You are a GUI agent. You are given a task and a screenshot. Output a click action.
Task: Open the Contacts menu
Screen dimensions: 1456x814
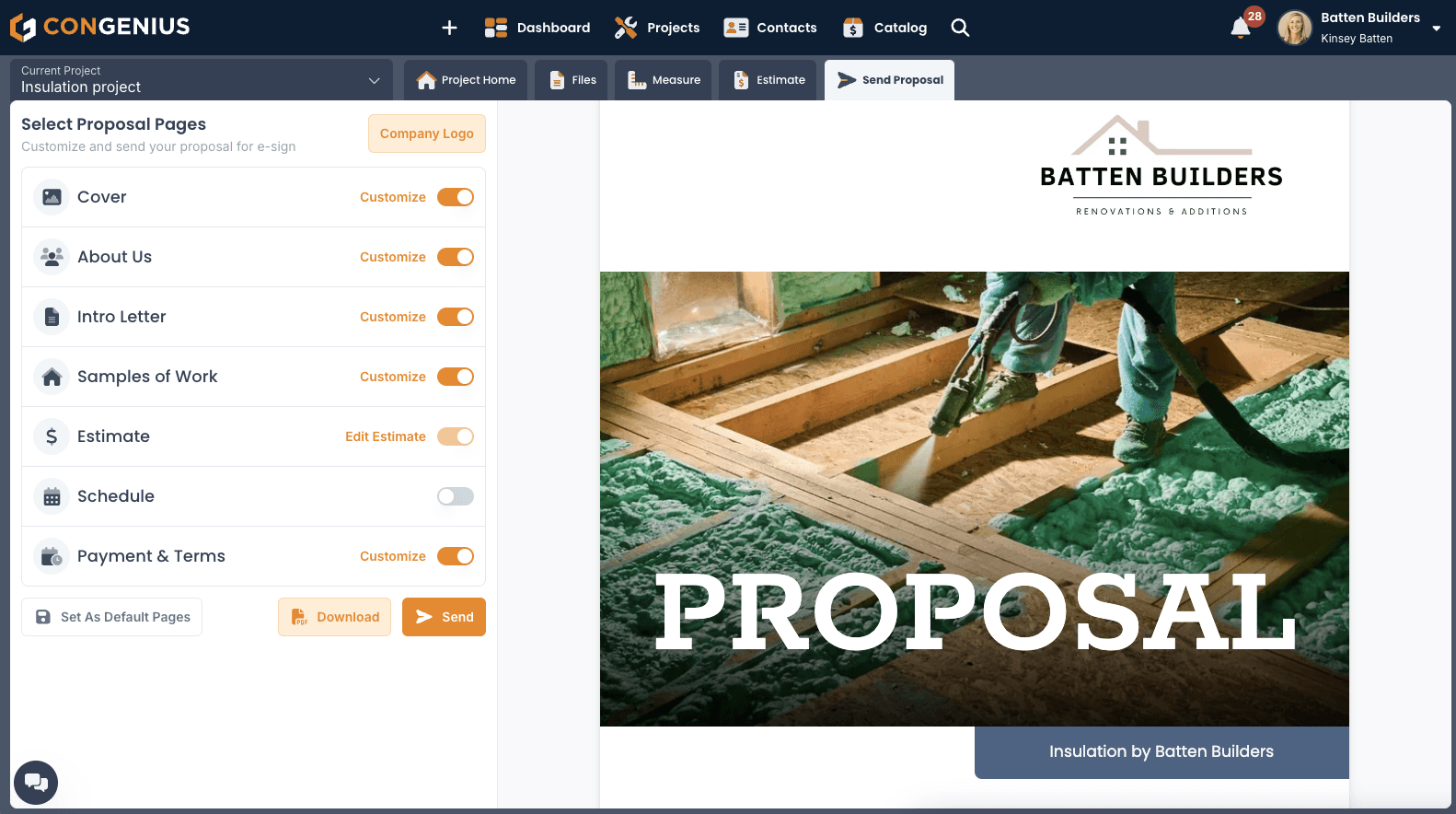[770, 28]
